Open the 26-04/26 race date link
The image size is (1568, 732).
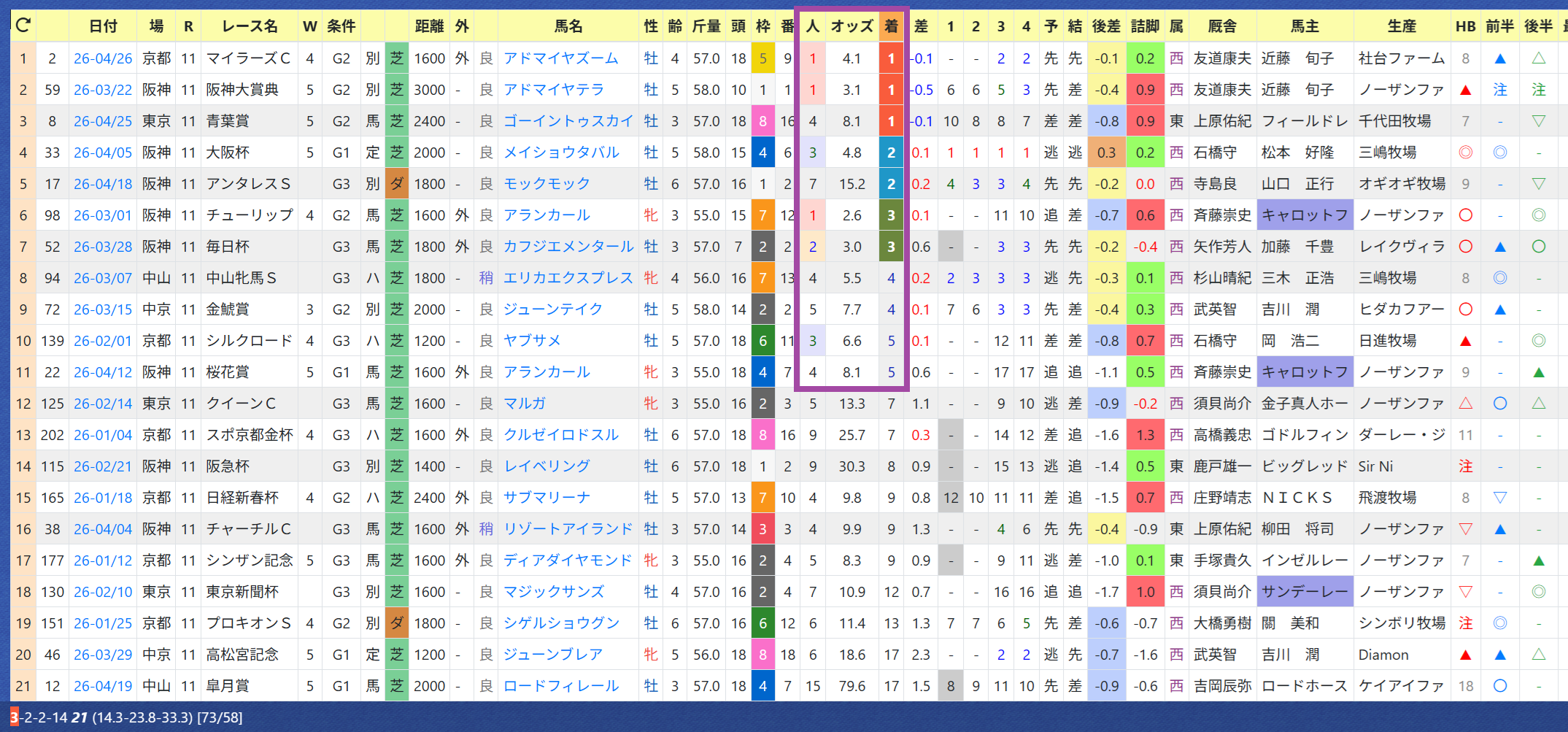[x=103, y=58]
